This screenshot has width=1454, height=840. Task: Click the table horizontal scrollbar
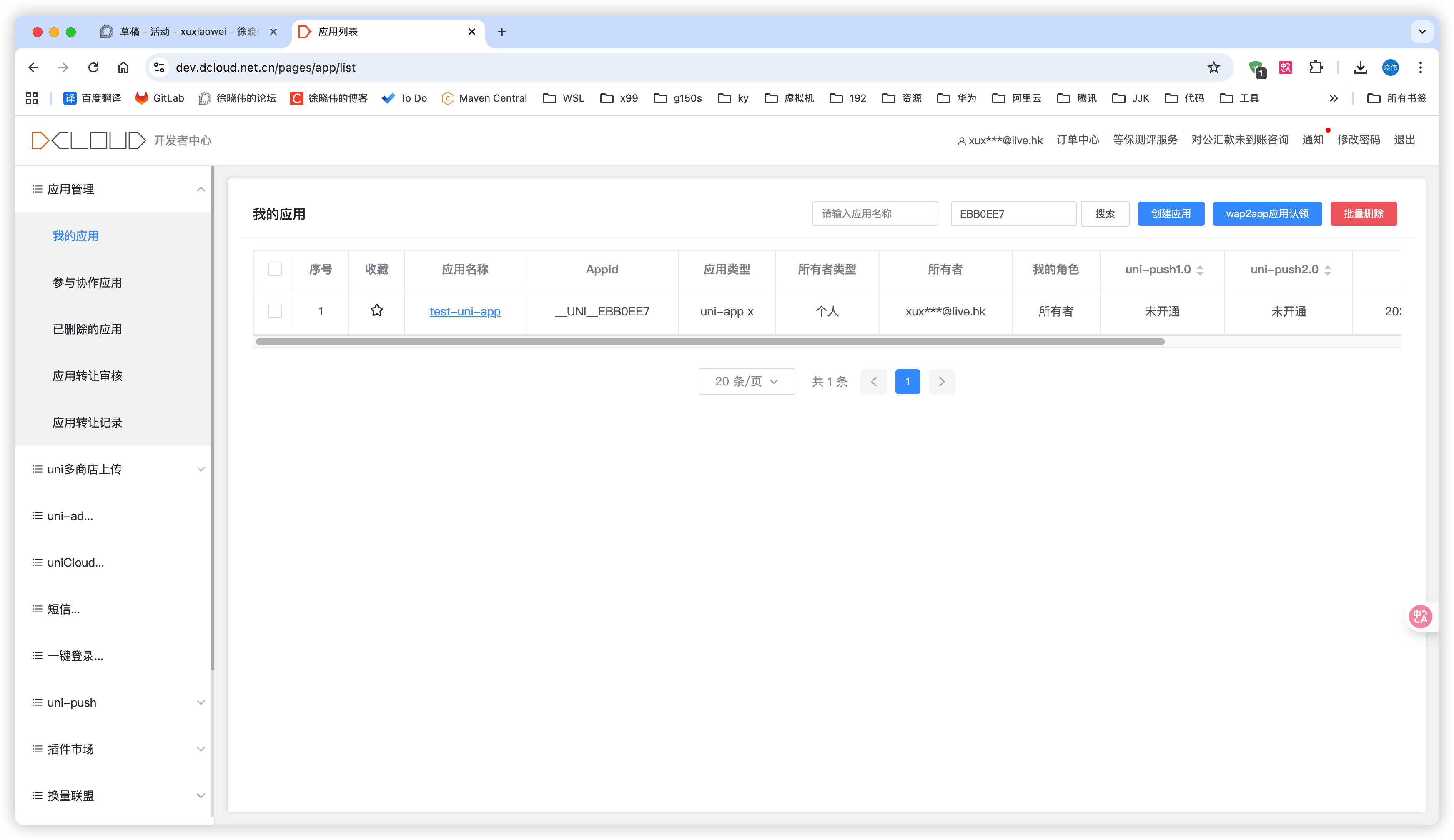[x=709, y=342]
